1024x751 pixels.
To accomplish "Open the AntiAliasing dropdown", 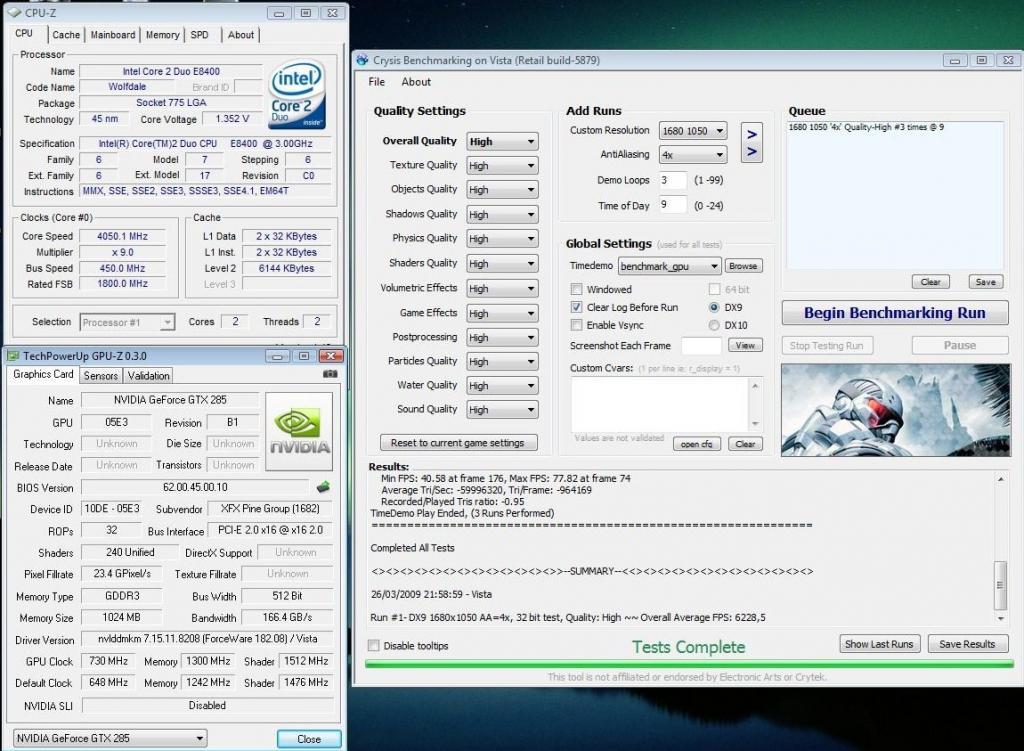I will coord(693,155).
